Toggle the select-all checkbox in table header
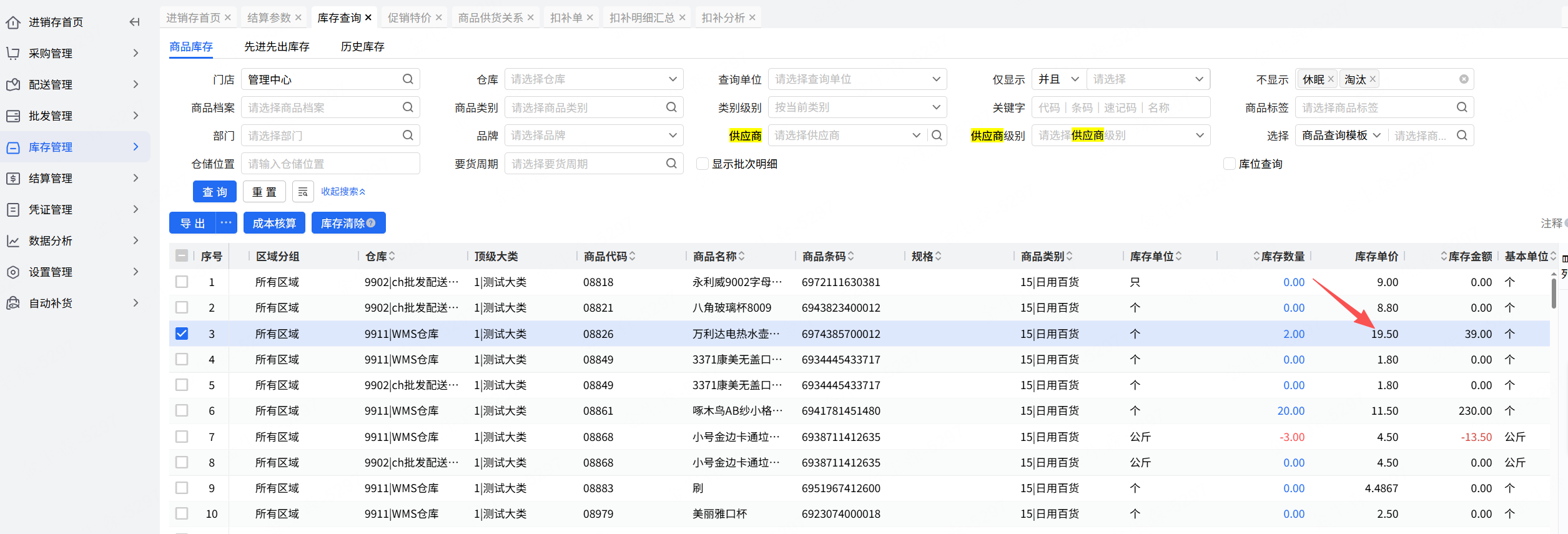Image resolution: width=1568 pixels, height=534 pixels. click(182, 255)
